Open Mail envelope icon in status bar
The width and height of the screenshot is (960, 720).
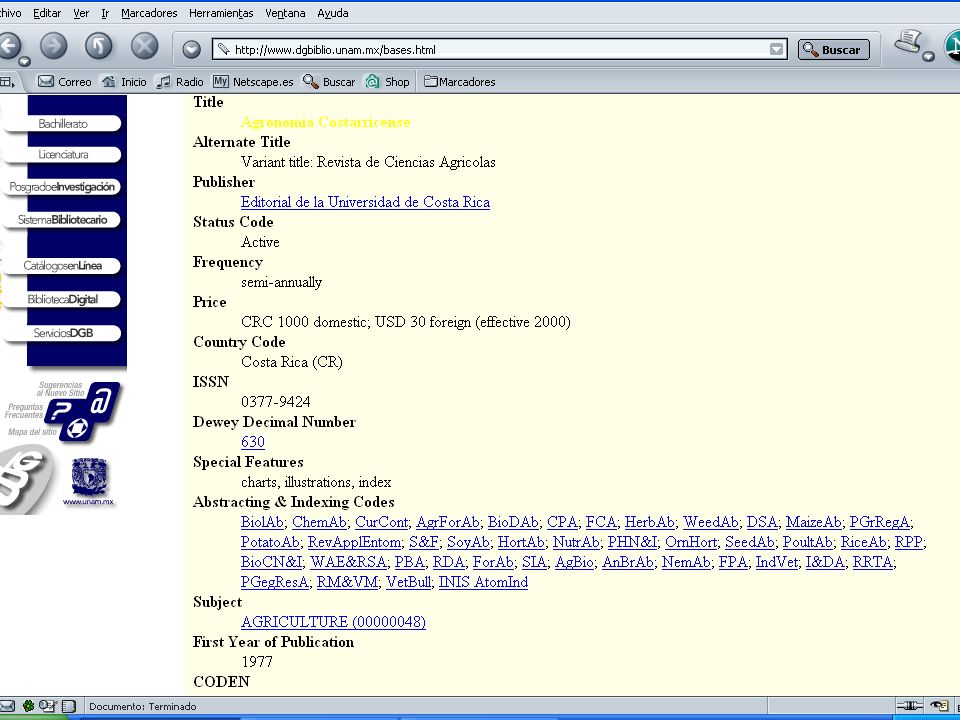tap(8, 706)
